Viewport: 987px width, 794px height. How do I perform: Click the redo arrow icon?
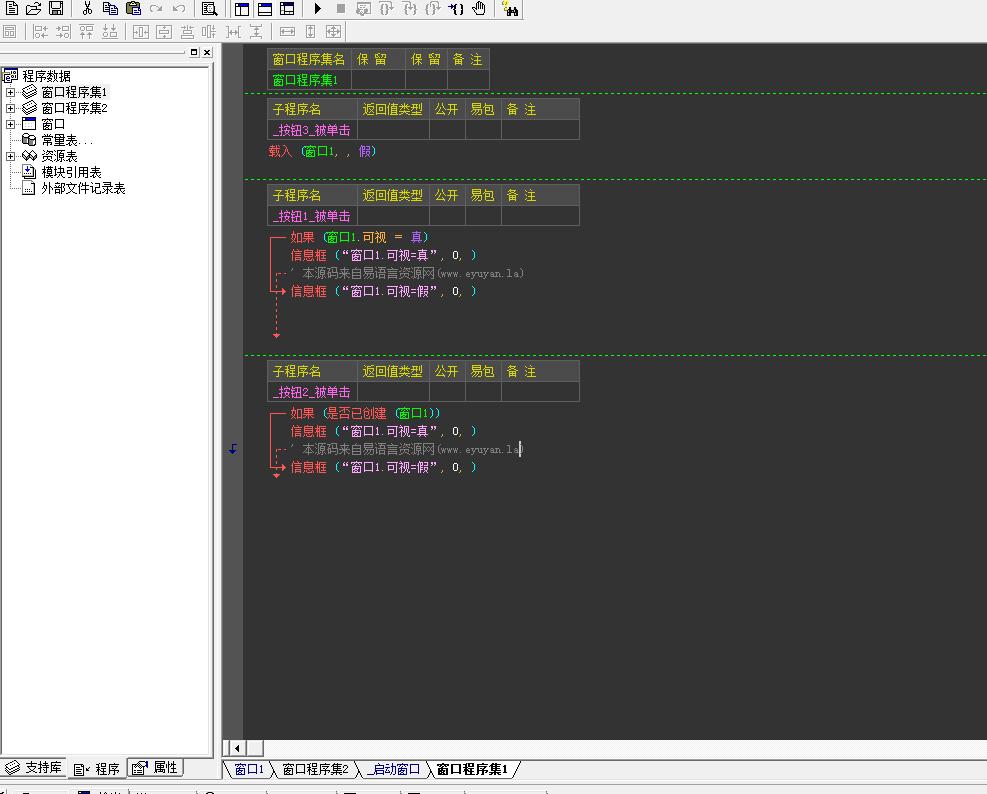156,8
